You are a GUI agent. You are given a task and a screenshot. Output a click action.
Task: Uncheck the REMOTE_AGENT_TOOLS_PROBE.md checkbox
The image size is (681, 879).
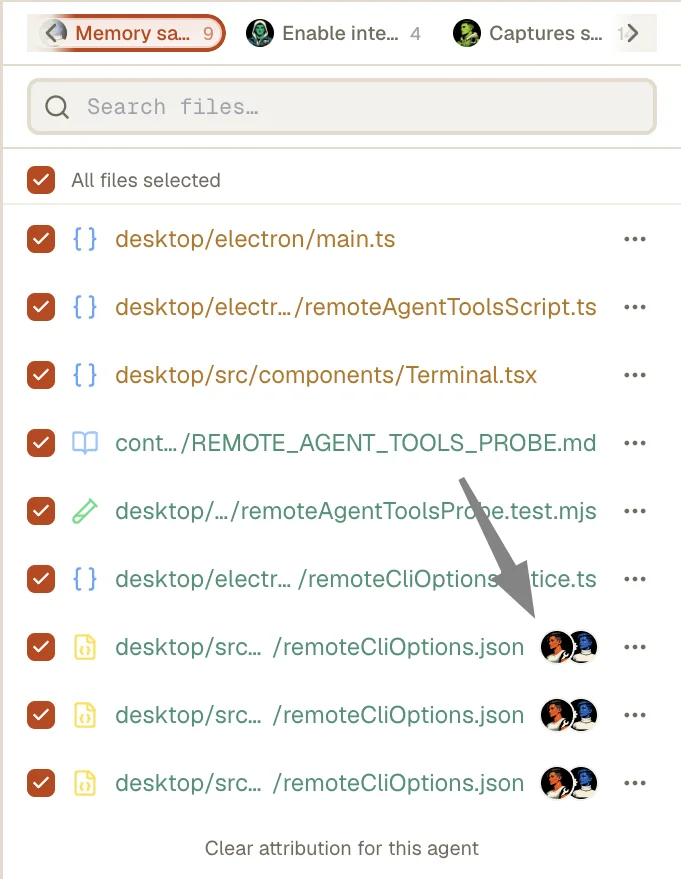[41, 443]
